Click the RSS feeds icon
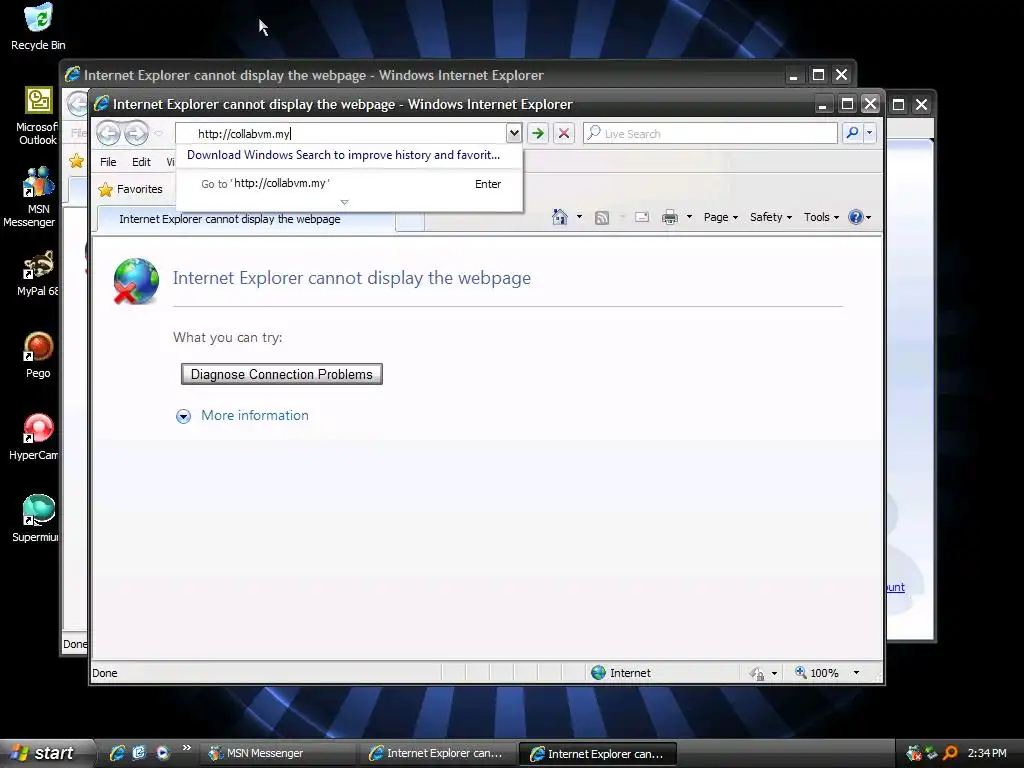This screenshot has height=768, width=1024. coord(601,217)
